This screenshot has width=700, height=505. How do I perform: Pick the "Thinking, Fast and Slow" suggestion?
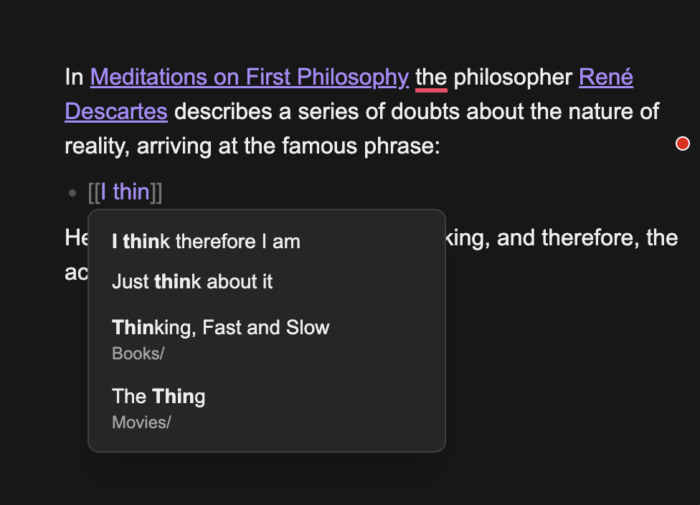[220, 327]
